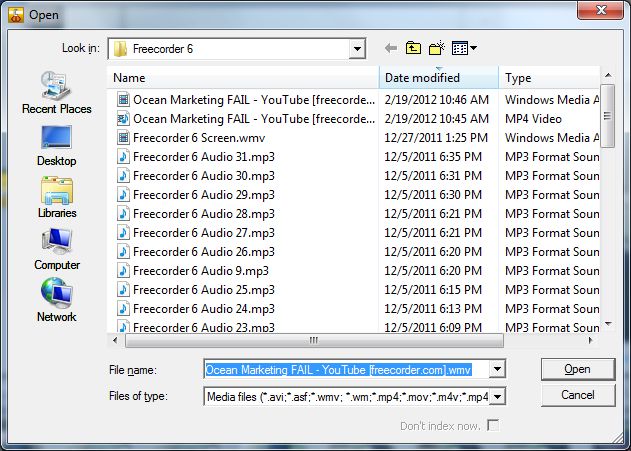Select Freecorder 6 Audio 27.mp3 name
631x451 pixels.
pos(204,233)
